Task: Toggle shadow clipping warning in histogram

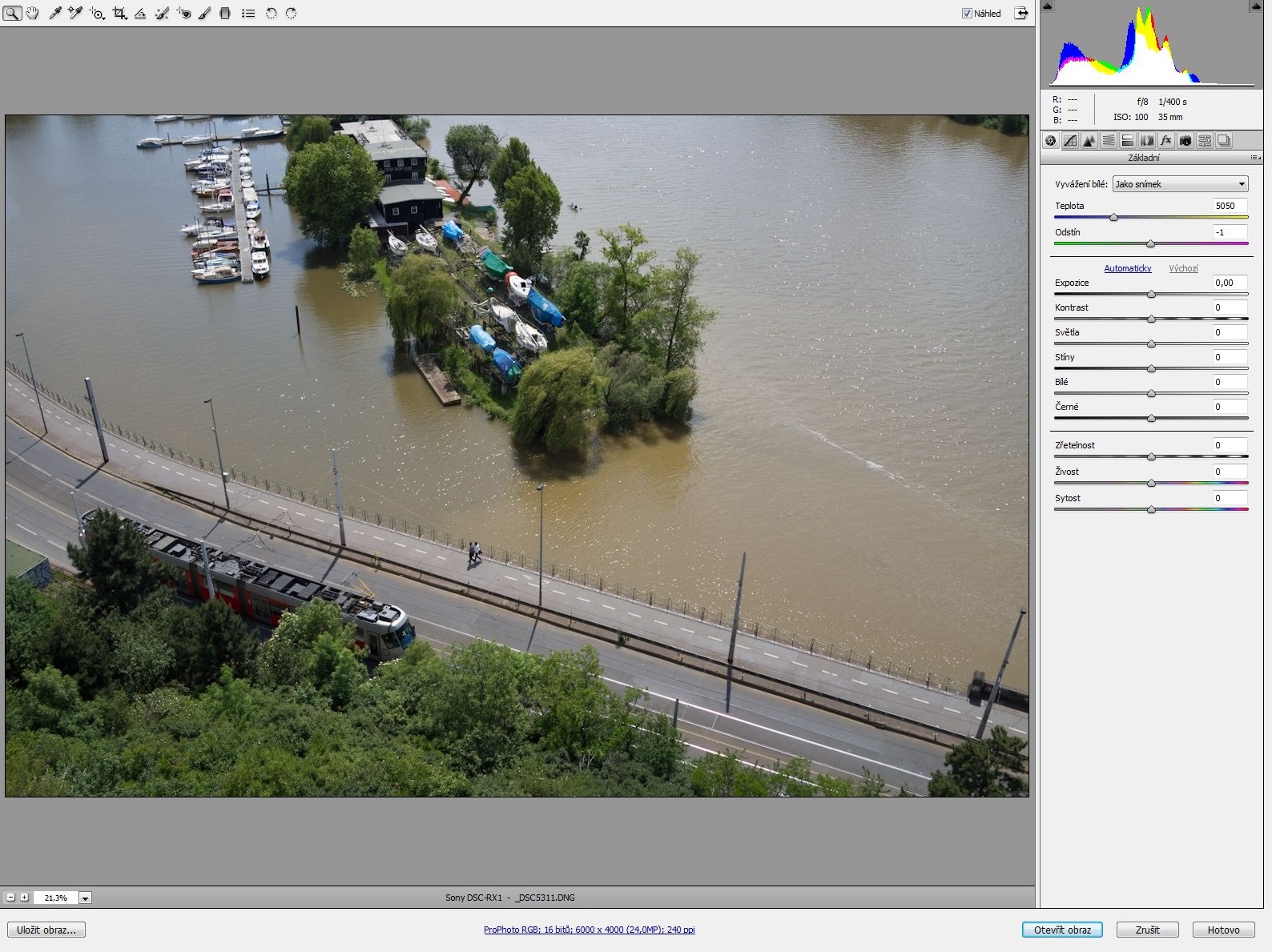Action: pyautogui.click(x=1047, y=6)
